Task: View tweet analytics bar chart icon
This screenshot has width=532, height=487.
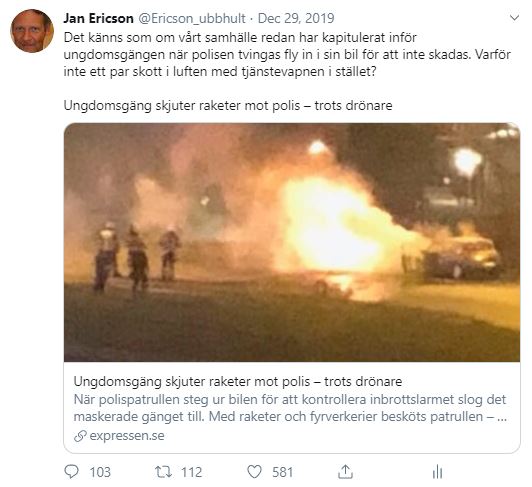Action: [437, 472]
